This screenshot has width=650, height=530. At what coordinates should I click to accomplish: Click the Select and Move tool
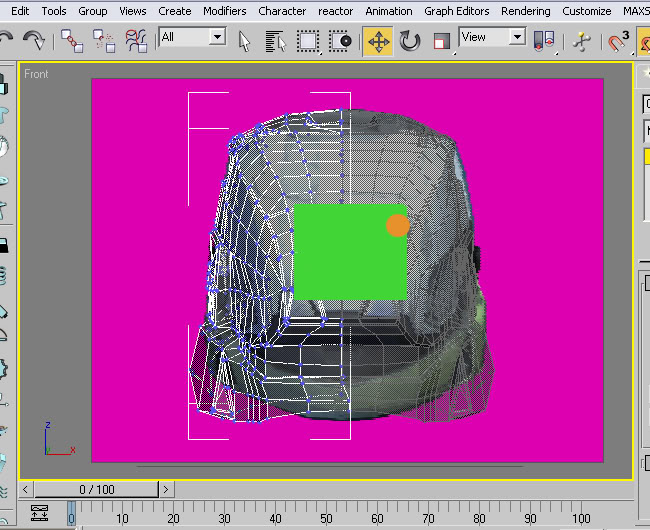[378, 41]
